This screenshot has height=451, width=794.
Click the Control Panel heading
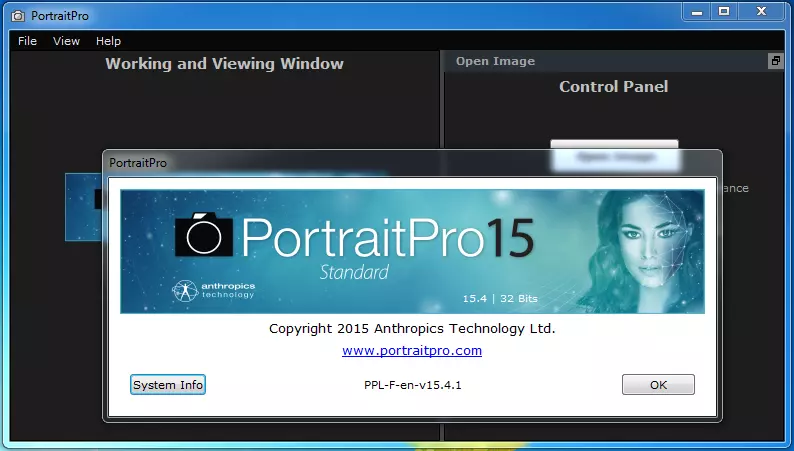(x=613, y=87)
